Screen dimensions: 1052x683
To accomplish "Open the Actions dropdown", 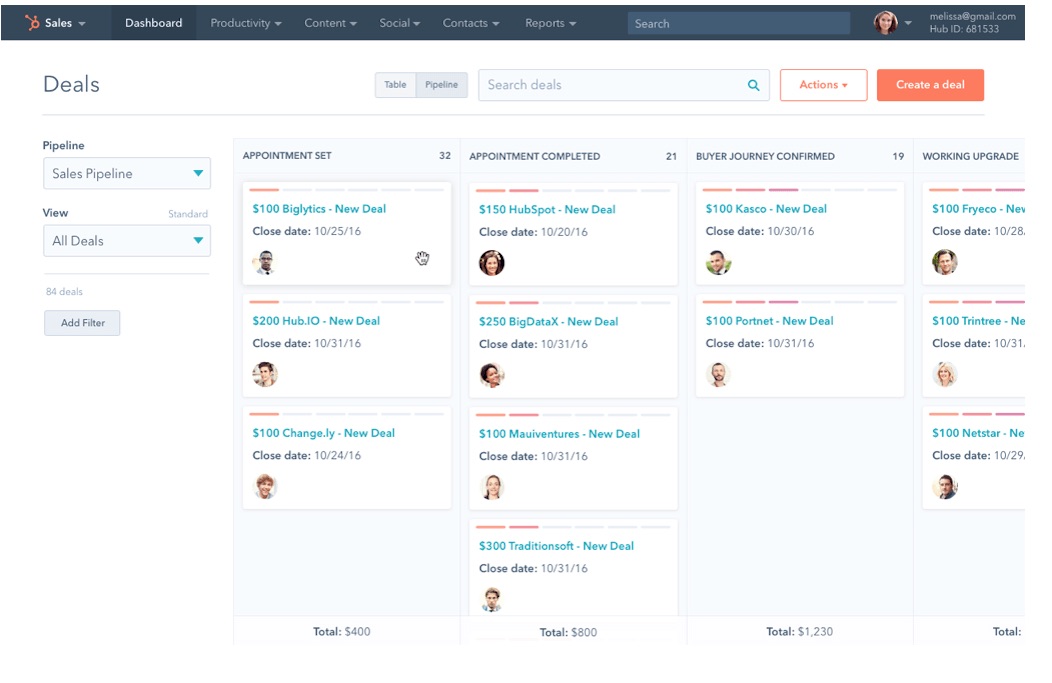I will pos(823,85).
